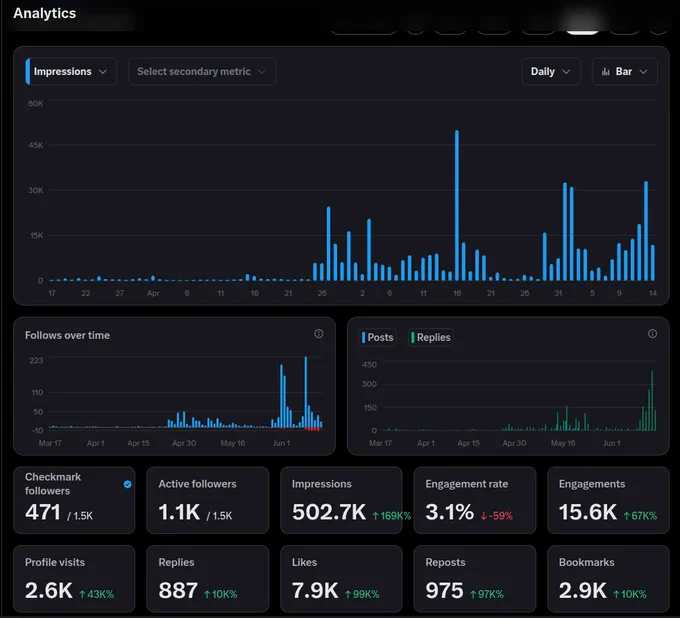
Task: Select the Engagements 15.6K stat card
Action: 608,500
